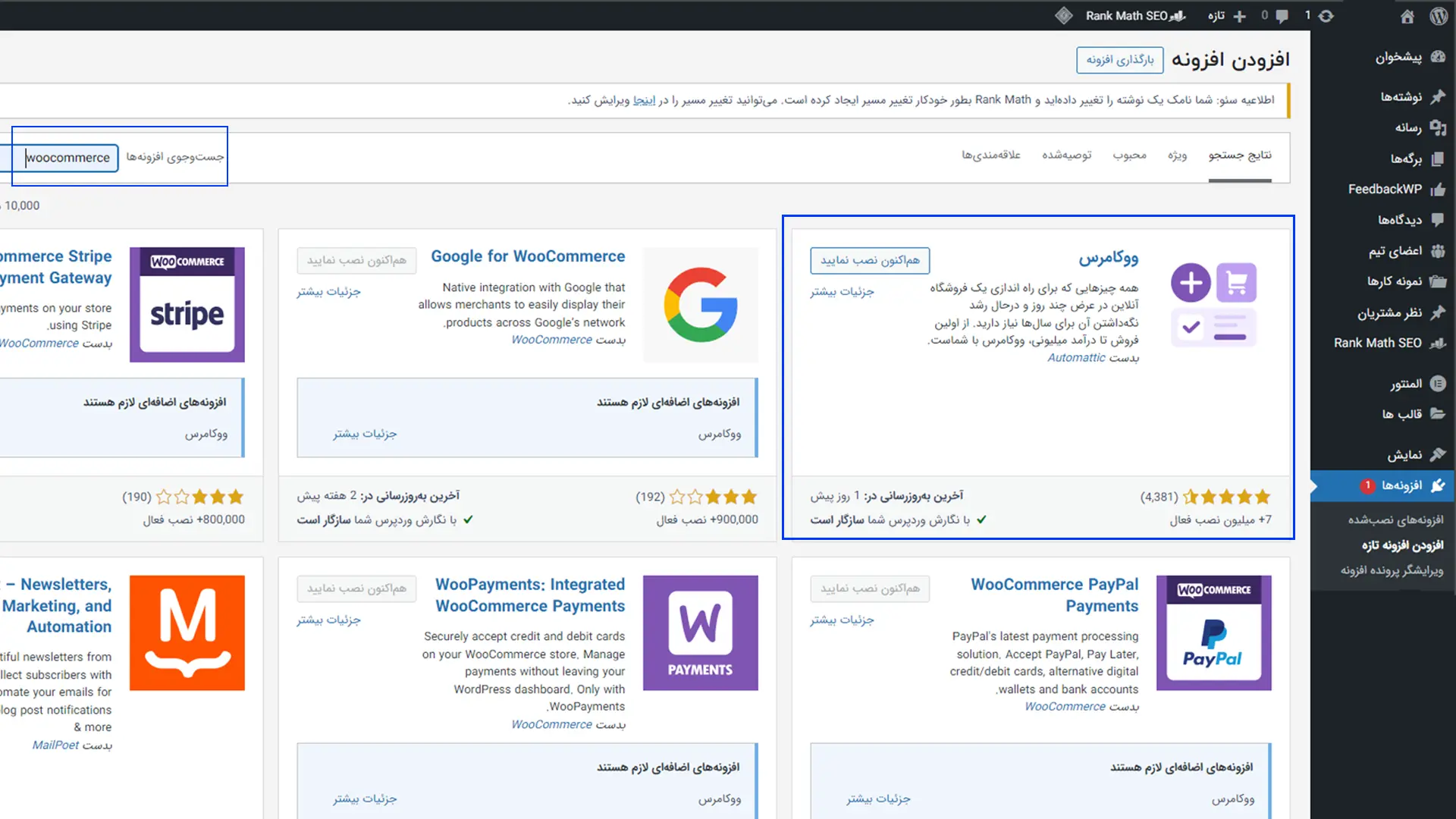1456x819 pixels.
Task: Open جزئیات بیشتر in Google for WooCommerce dependency box
Action: point(365,434)
